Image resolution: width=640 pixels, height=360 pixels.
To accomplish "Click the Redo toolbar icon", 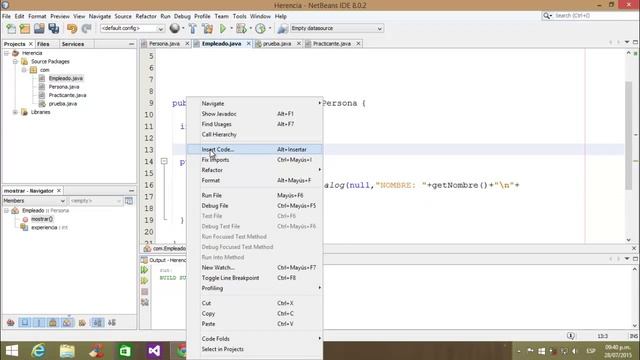I will pyautogui.click(x=87, y=29).
